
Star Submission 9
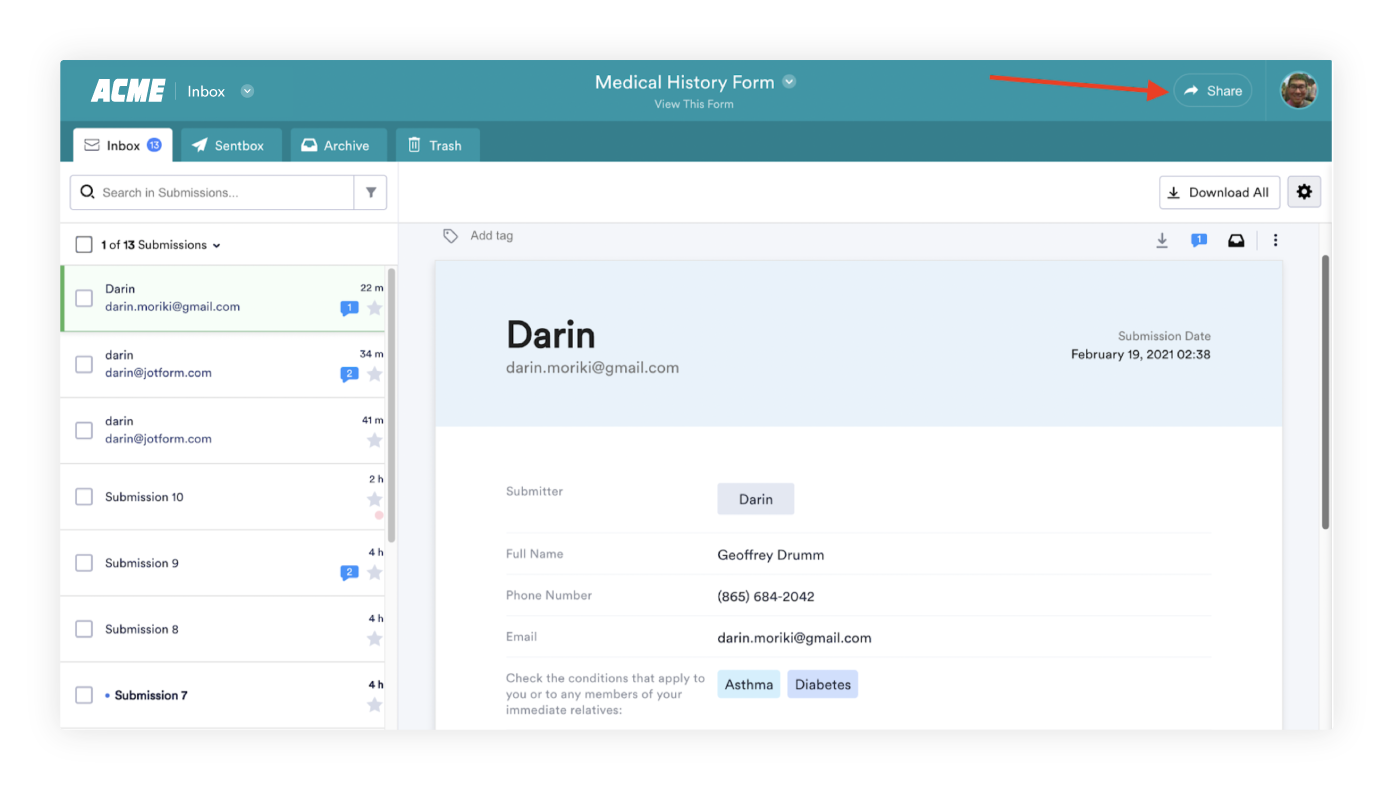375,573
